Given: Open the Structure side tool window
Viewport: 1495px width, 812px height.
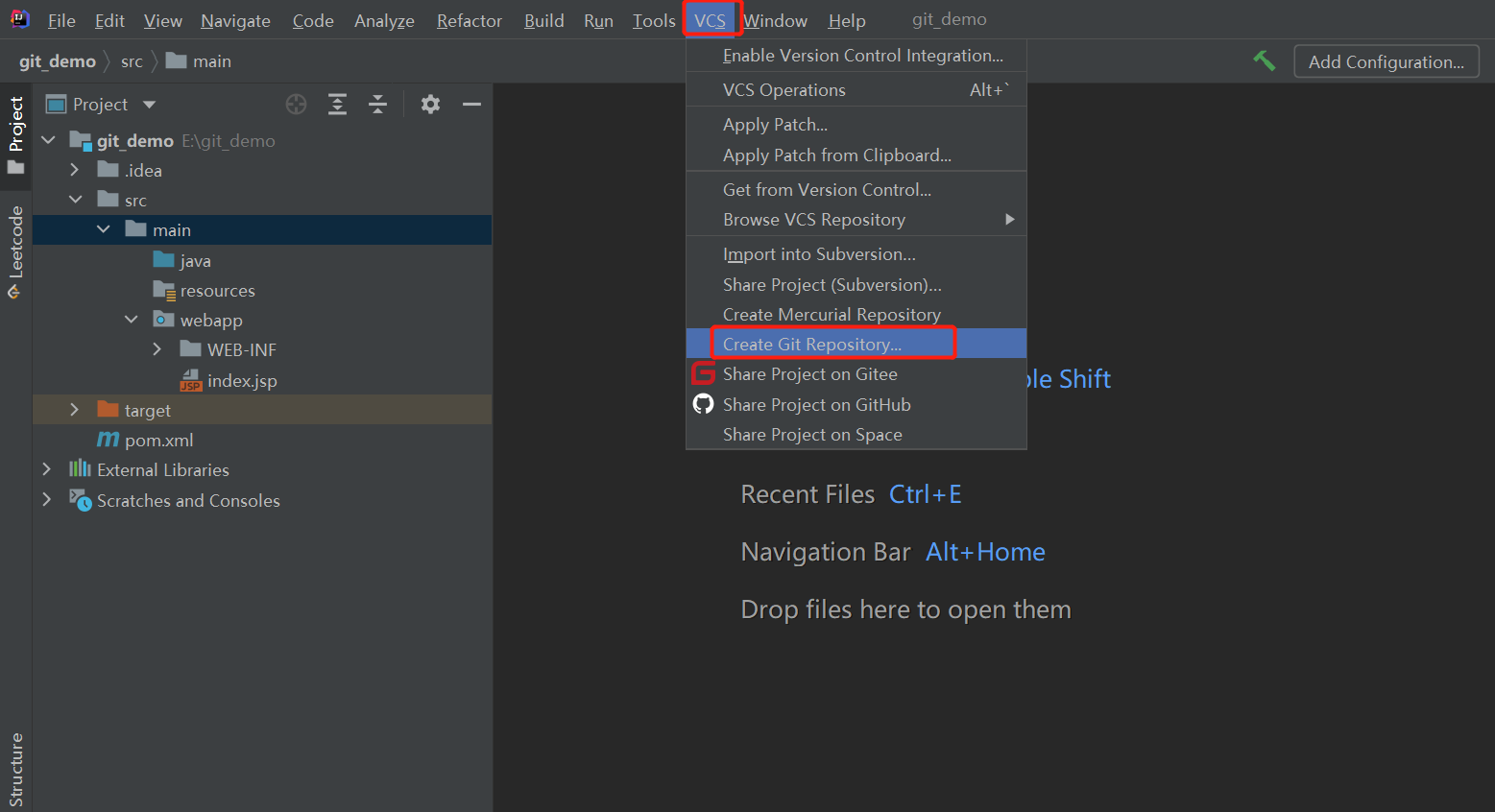Looking at the screenshot, I should tap(15, 770).
